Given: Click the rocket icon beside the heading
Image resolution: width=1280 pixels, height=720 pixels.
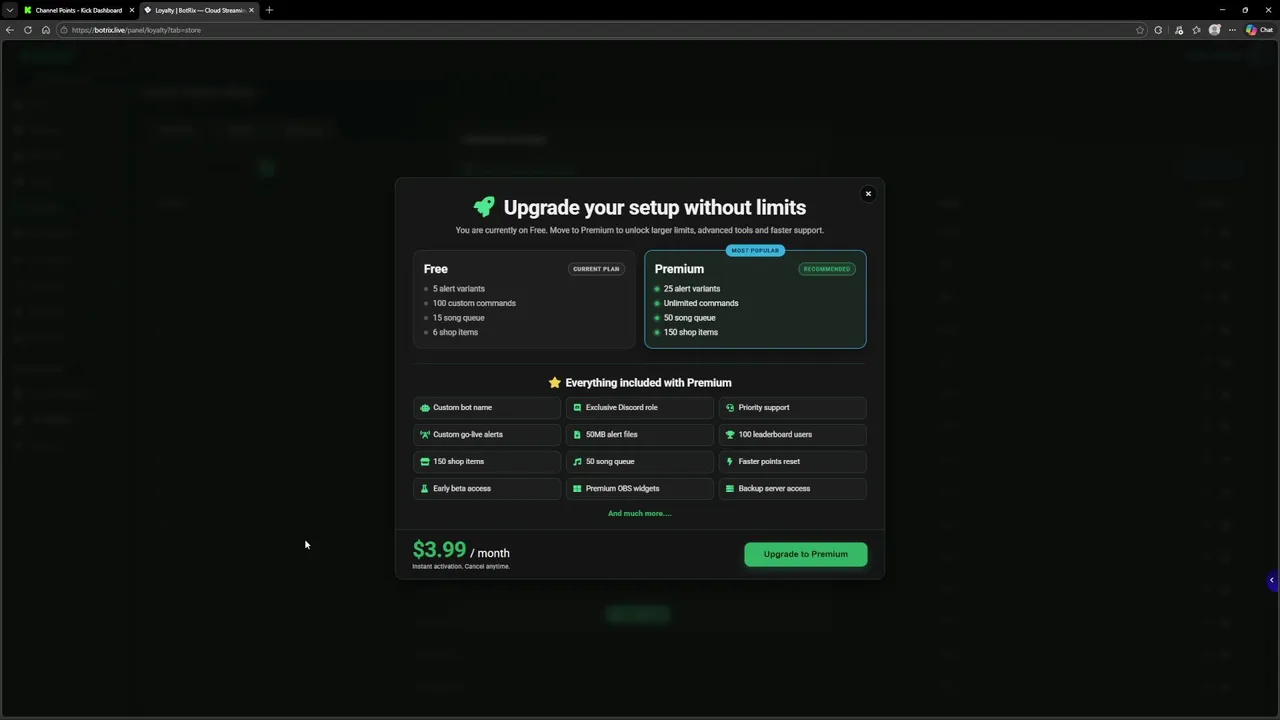Looking at the screenshot, I should [484, 207].
